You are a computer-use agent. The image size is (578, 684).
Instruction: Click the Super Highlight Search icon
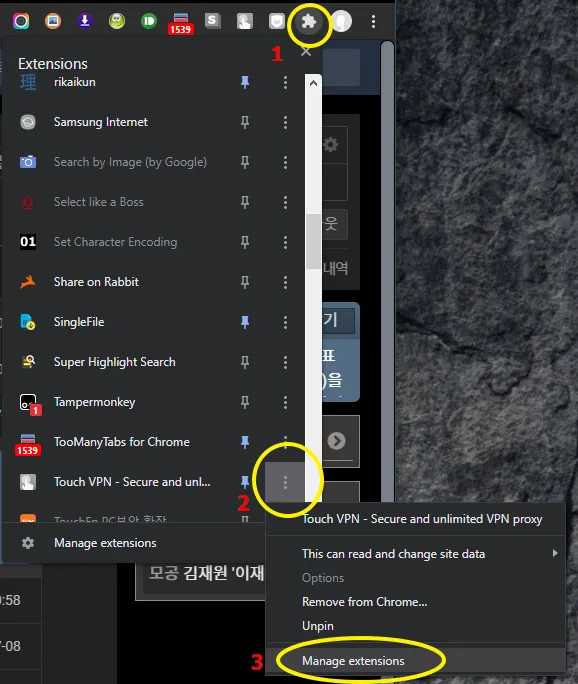point(28,362)
